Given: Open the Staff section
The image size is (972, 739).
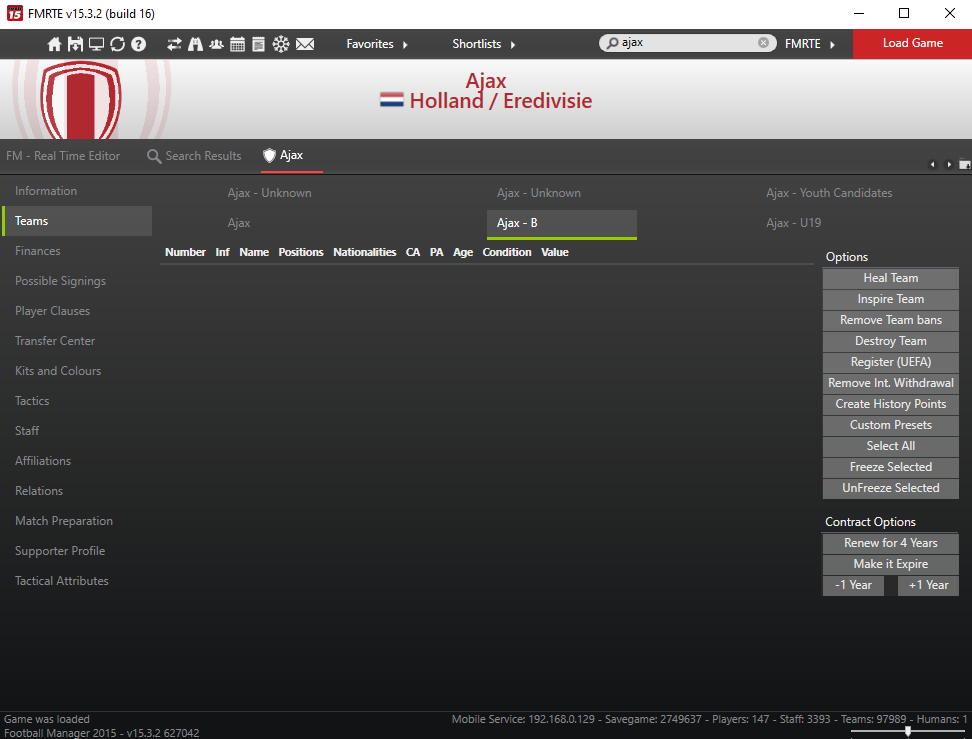Looking at the screenshot, I should [x=77, y=431].
